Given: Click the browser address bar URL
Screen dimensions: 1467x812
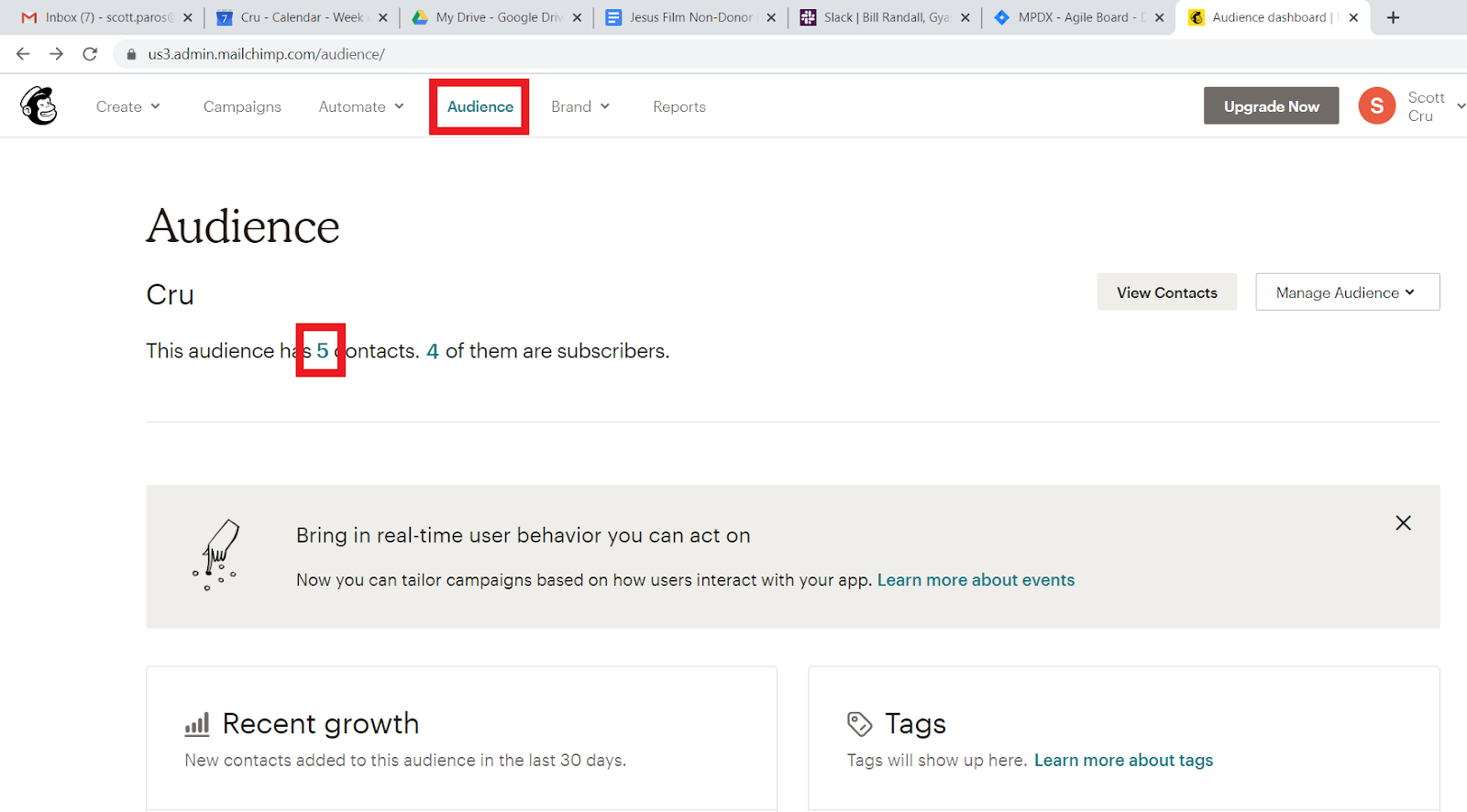Looking at the screenshot, I should coord(266,54).
